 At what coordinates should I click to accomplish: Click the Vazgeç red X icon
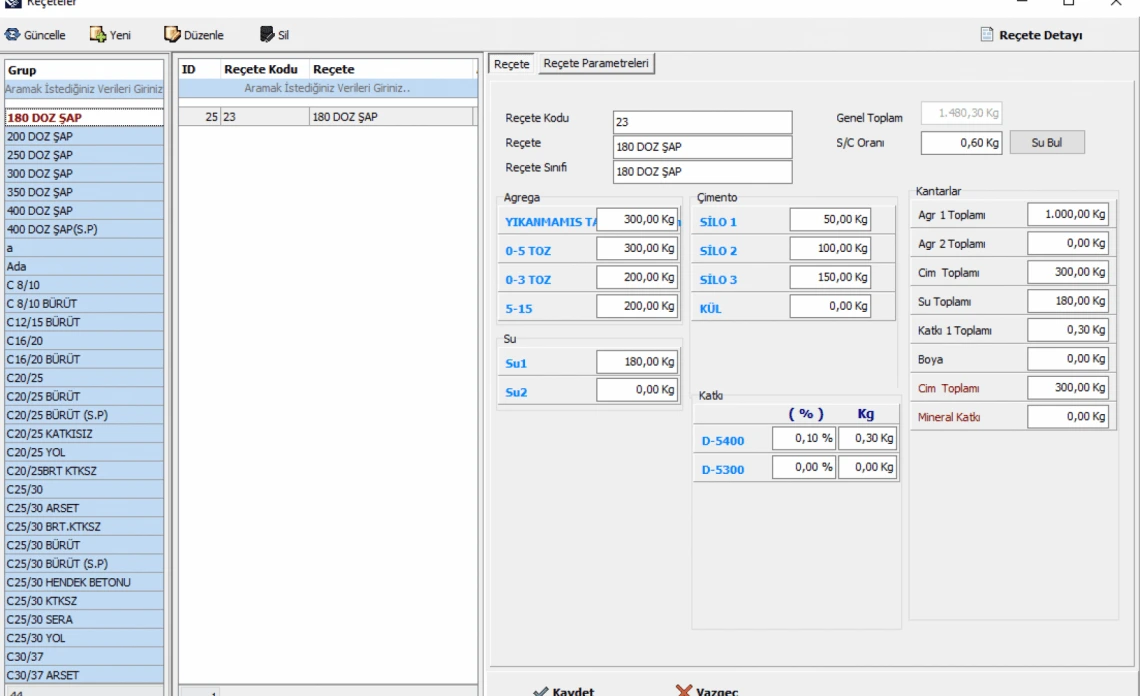(684, 691)
